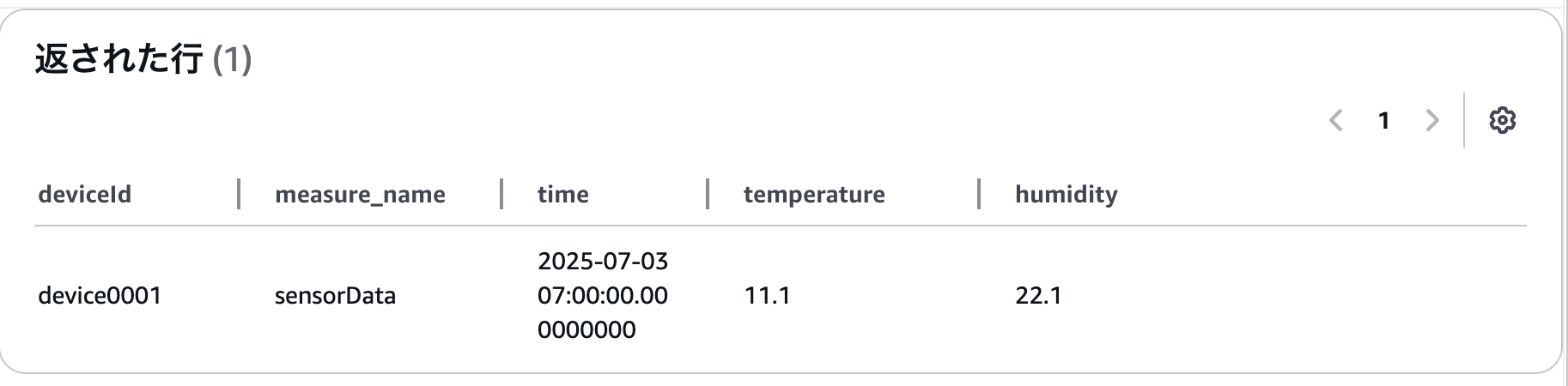Grab divider between temperature and humidity

click(979, 194)
